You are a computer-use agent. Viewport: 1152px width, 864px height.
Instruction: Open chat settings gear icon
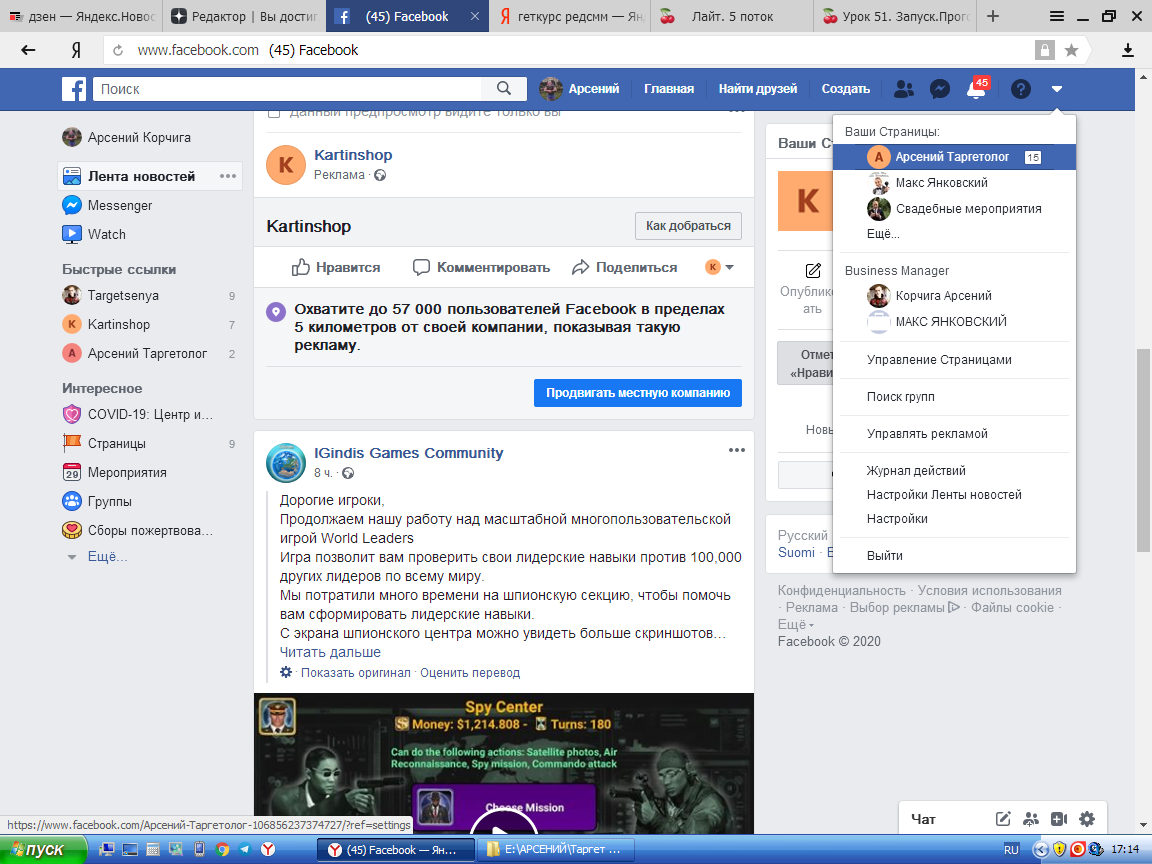click(1087, 819)
